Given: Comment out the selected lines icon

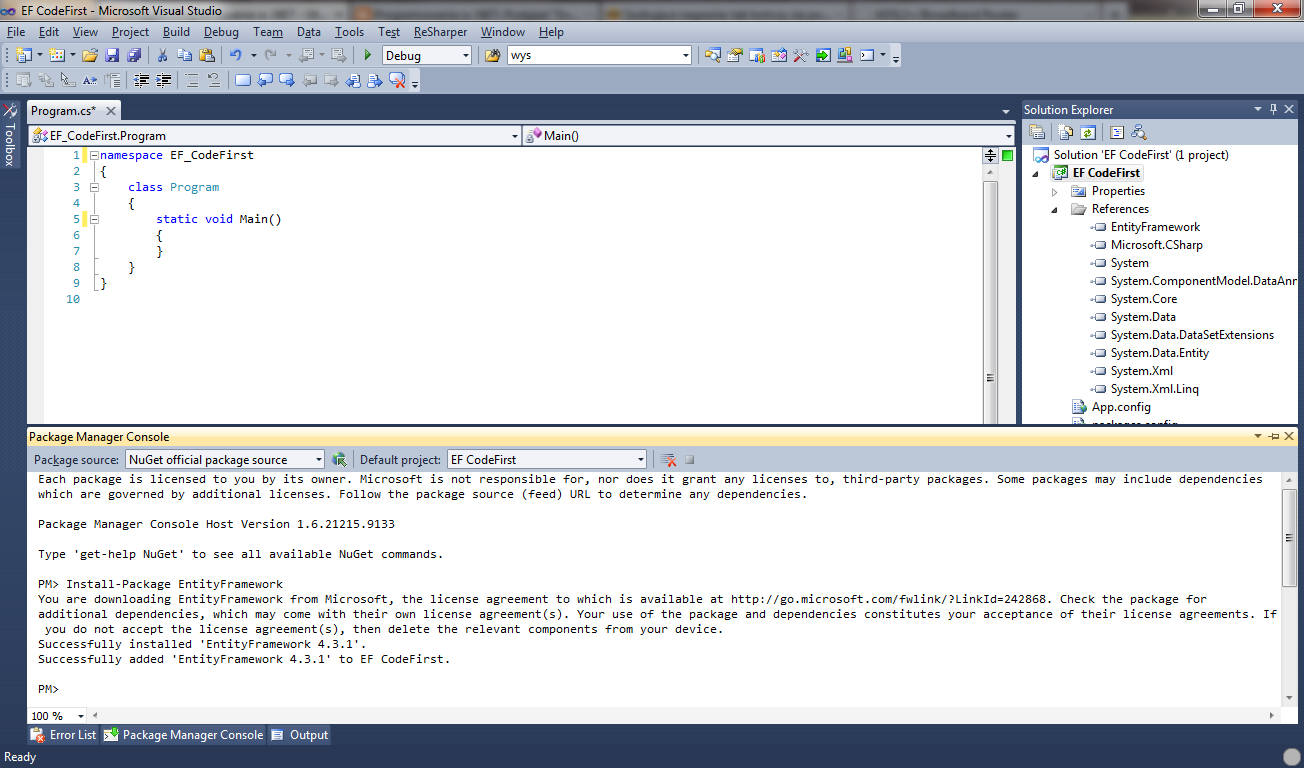Looking at the screenshot, I should click(190, 80).
